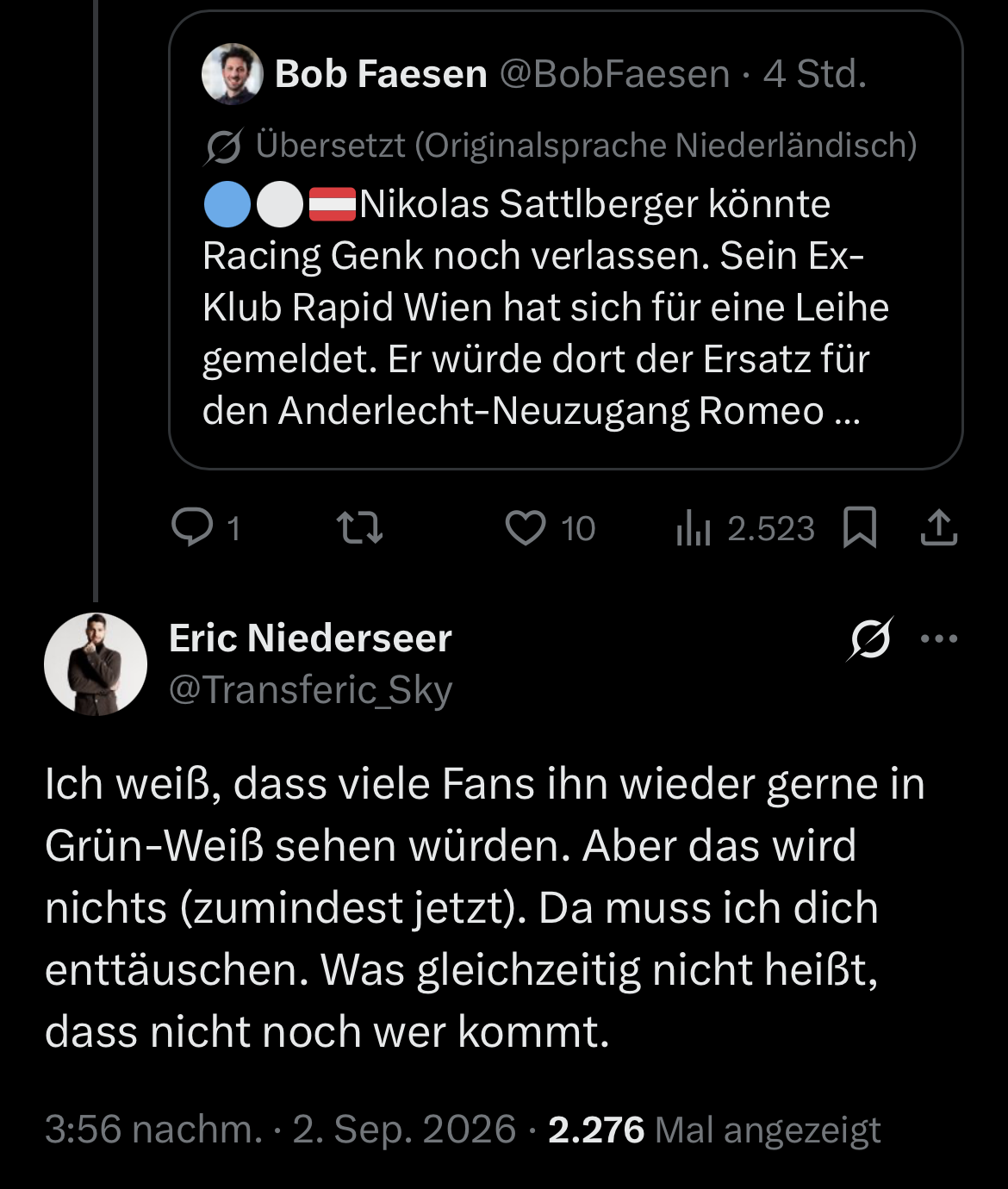The image size is (1008, 1189).
Task: Toggle translation icon next to Eric Niederseer
Action: click(870, 638)
